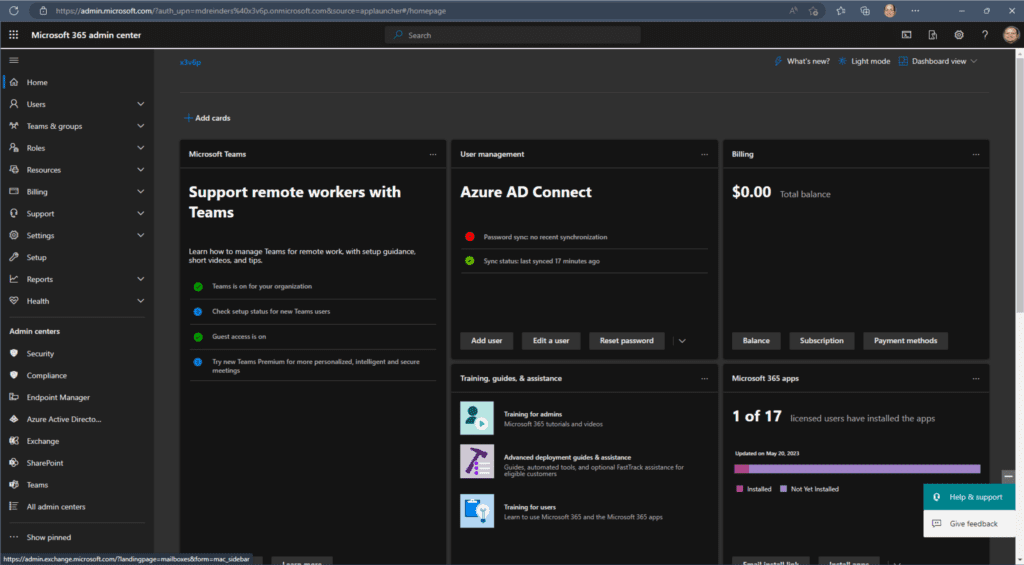Image resolution: width=1024 pixels, height=565 pixels.
Task: Open the app launcher waffle icon
Action: 13,35
